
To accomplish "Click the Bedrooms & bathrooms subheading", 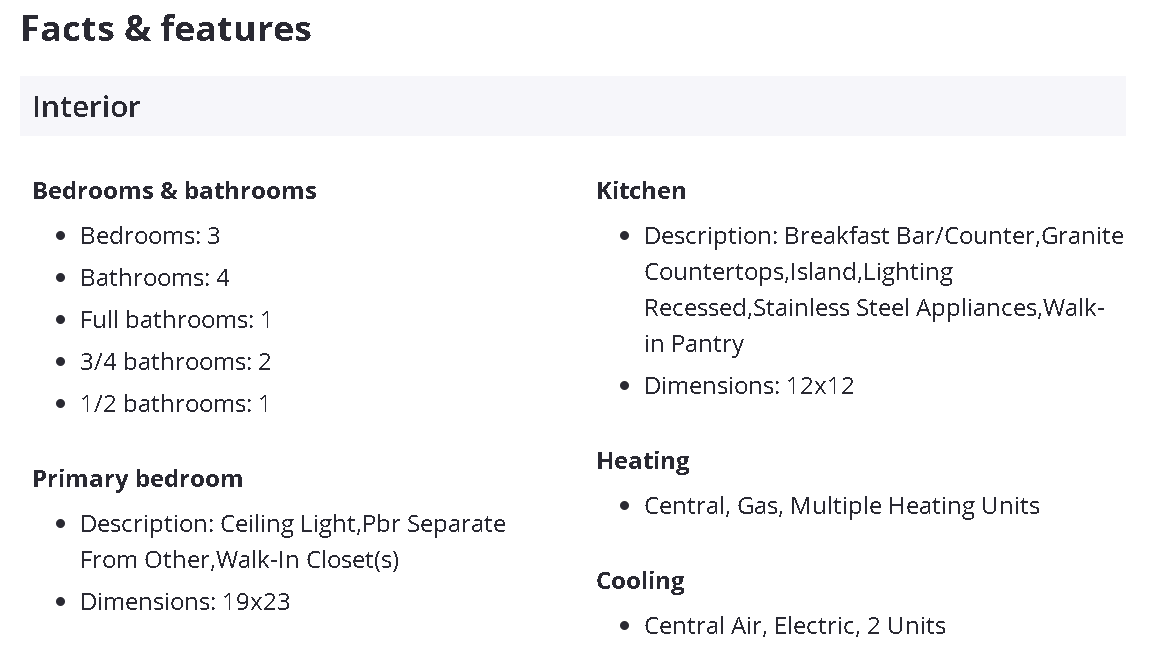I will click(x=174, y=191).
